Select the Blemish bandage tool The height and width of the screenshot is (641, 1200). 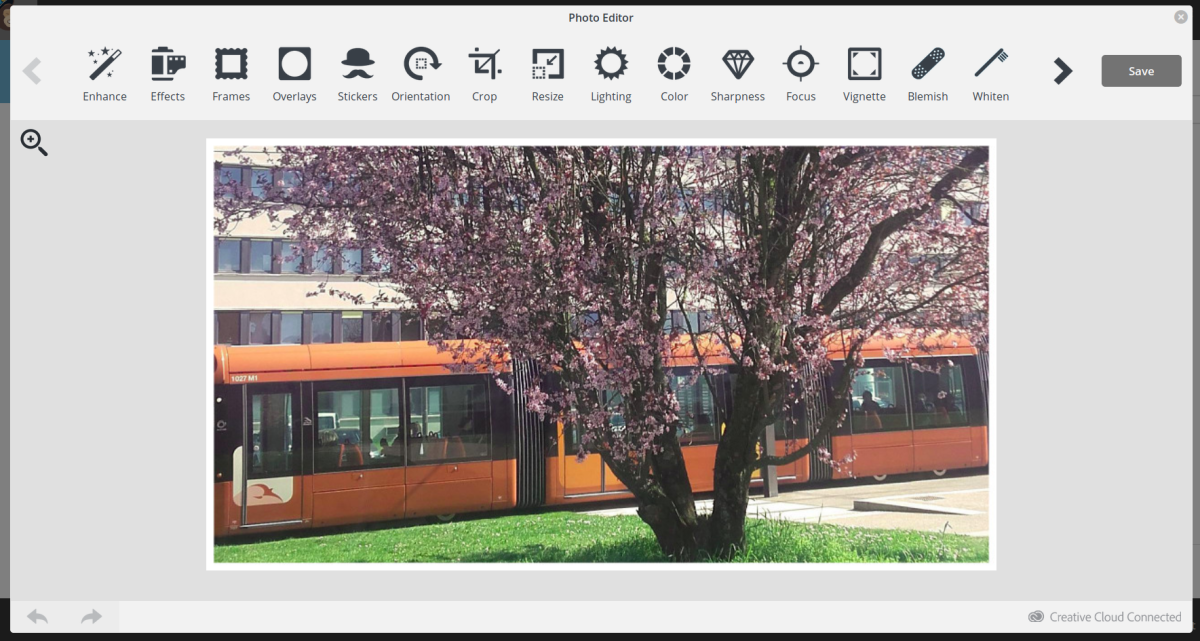[x=928, y=74]
